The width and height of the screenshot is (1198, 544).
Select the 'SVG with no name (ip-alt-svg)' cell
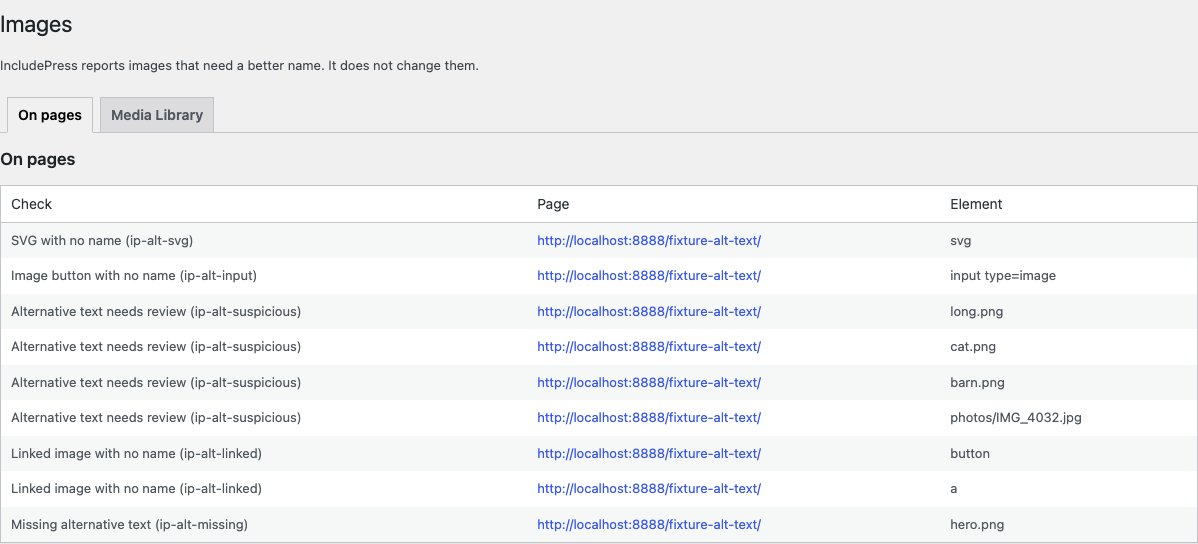(102, 241)
